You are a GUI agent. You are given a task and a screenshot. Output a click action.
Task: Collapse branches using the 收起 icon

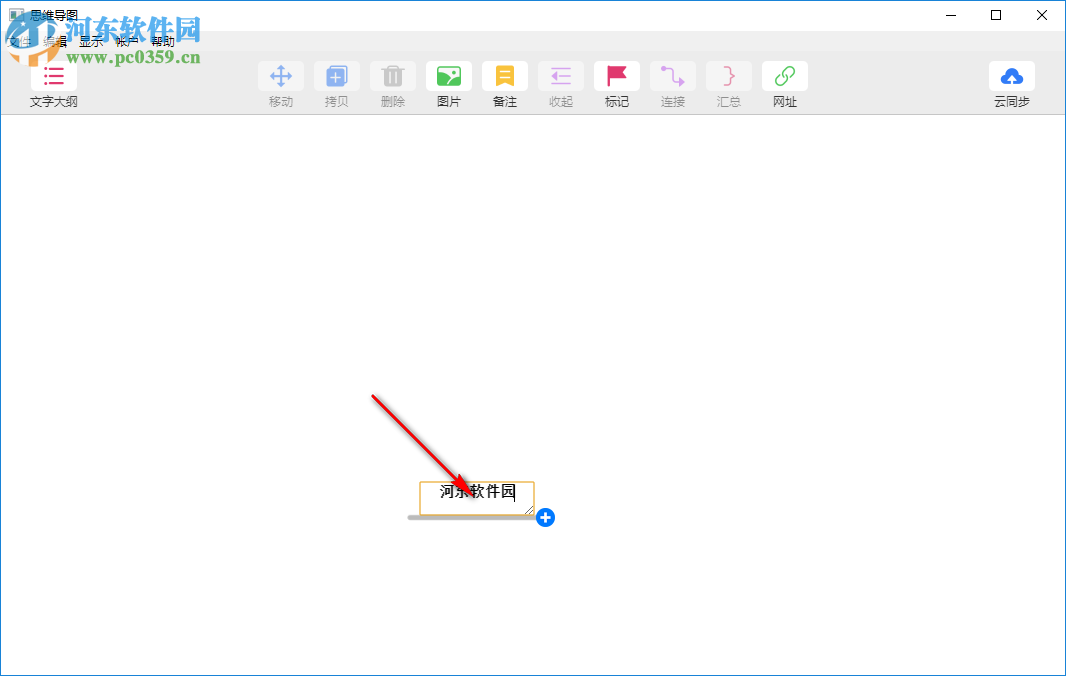coord(560,76)
